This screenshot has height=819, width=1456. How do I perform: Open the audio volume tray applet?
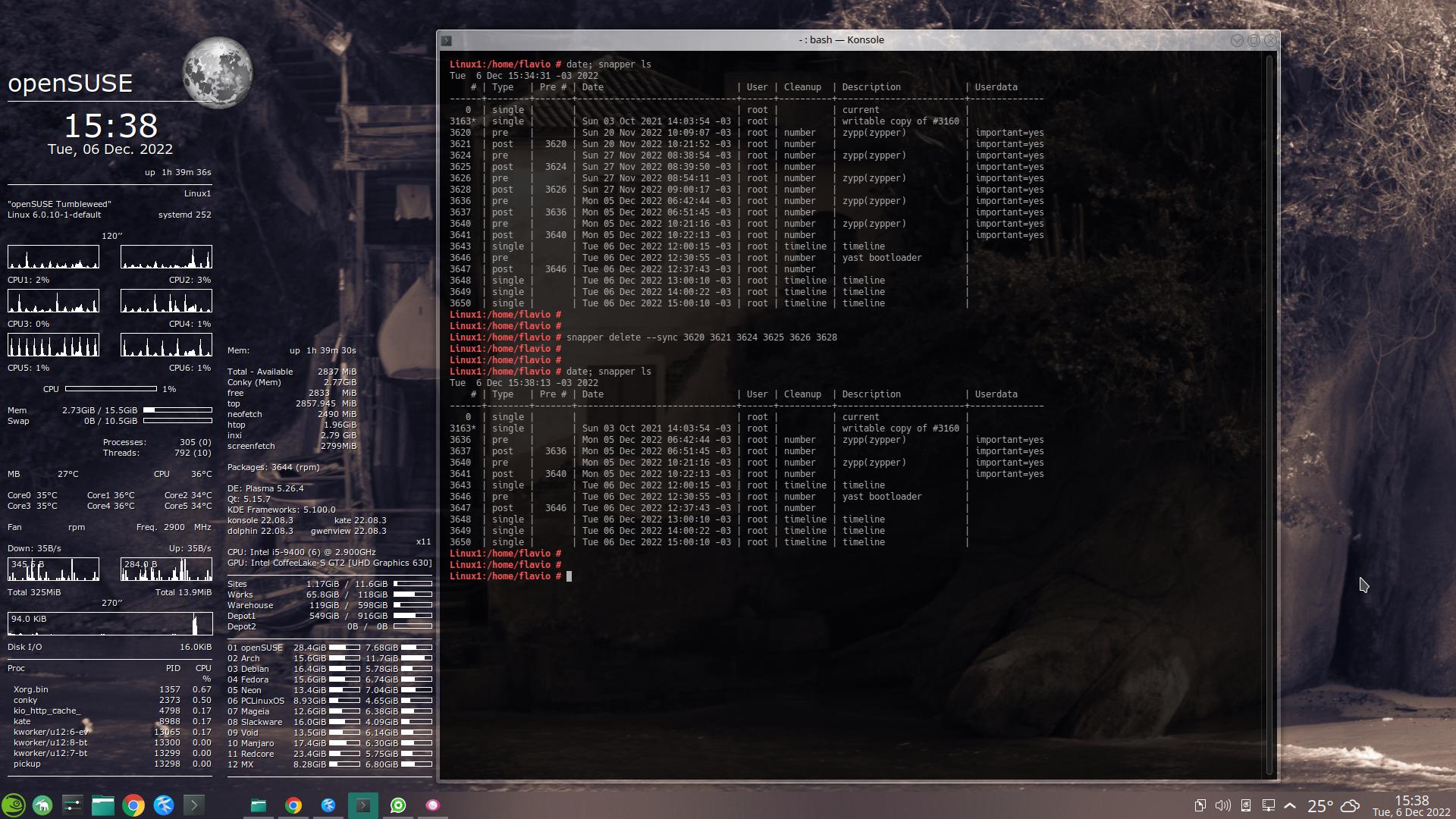[x=1222, y=805]
